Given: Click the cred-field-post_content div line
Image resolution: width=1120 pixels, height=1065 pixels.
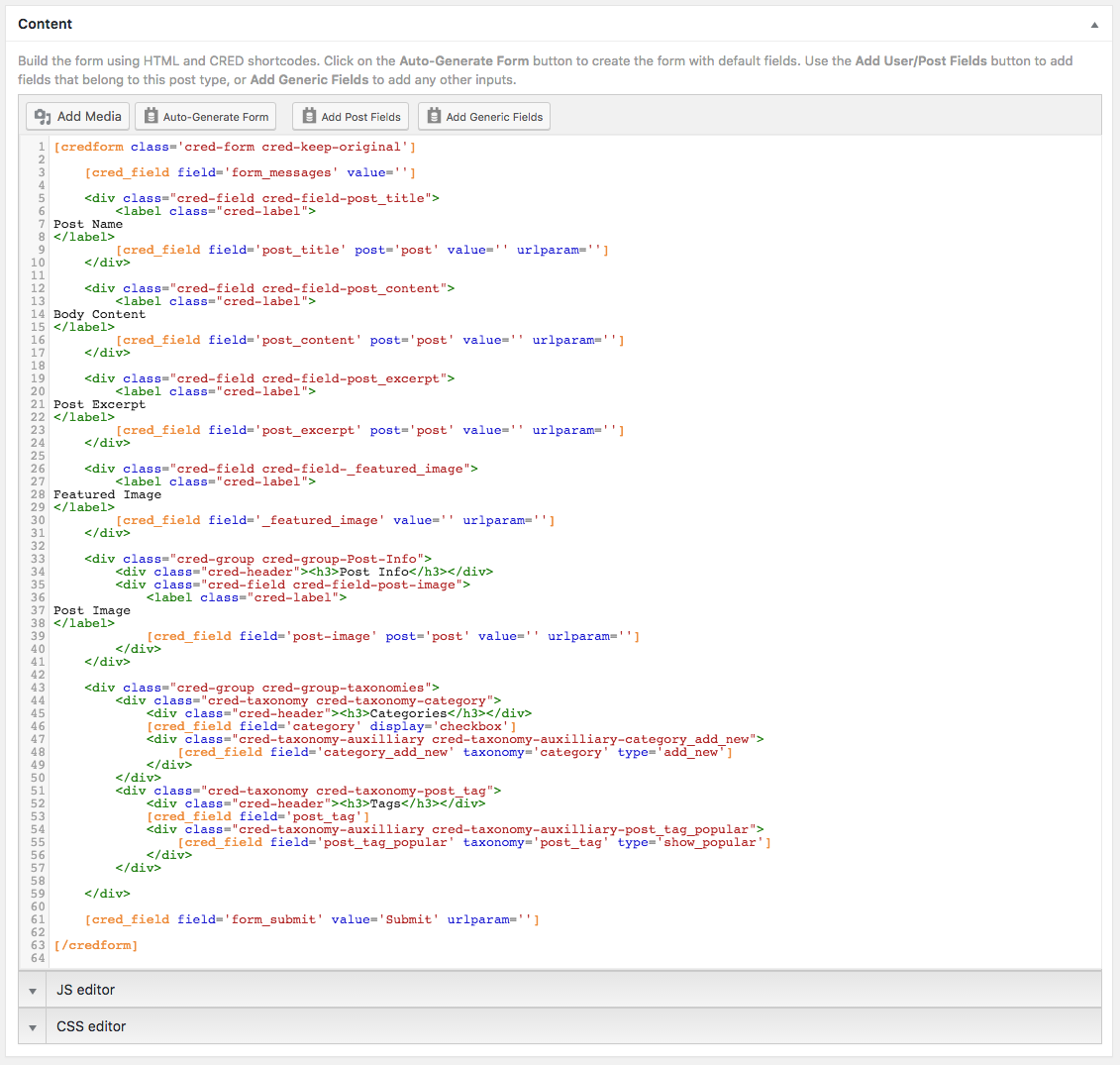Looking at the screenshot, I should point(269,288).
